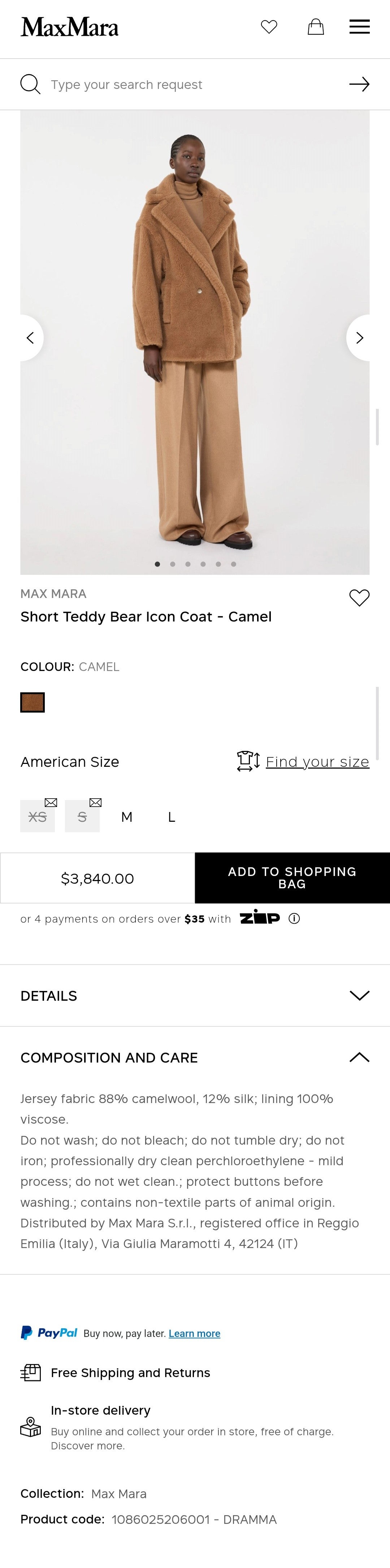Expand the Details section
This screenshot has width=390, height=1568.
tap(195, 995)
